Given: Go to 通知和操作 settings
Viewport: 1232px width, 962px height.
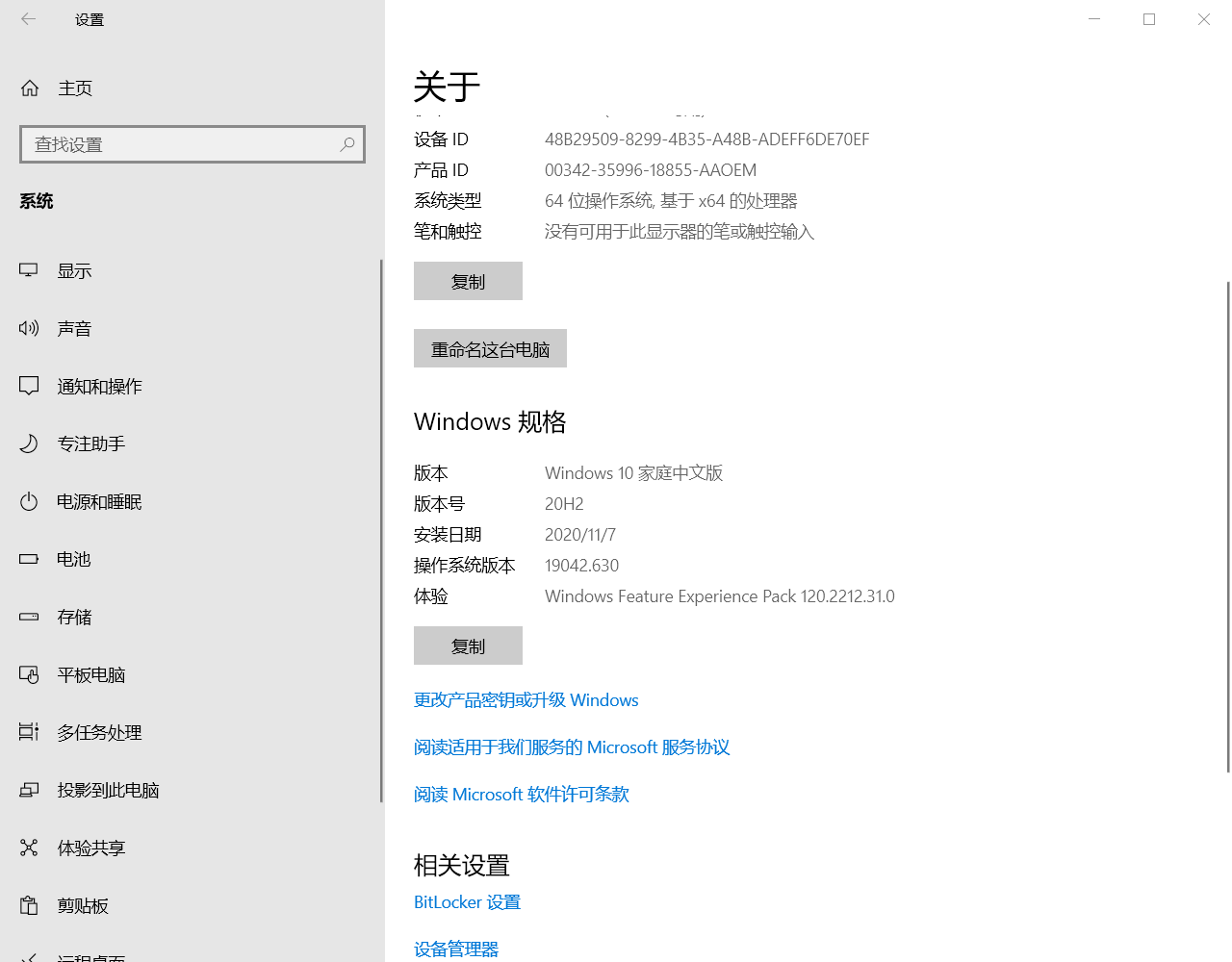Looking at the screenshot, I should click(x=99, y=386).
